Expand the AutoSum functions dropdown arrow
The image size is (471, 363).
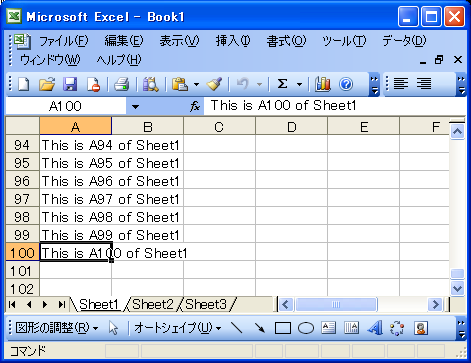[x=299, y=84]
